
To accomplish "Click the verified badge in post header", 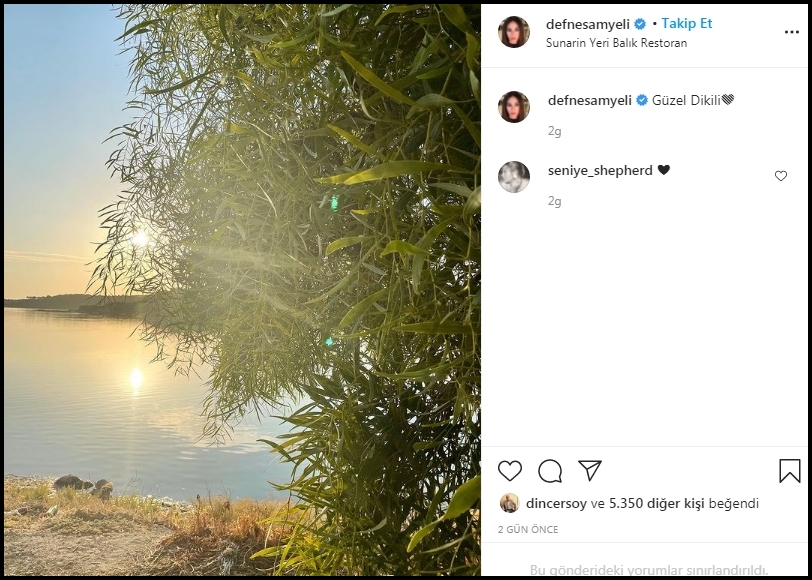I will (x=640, y=24).
